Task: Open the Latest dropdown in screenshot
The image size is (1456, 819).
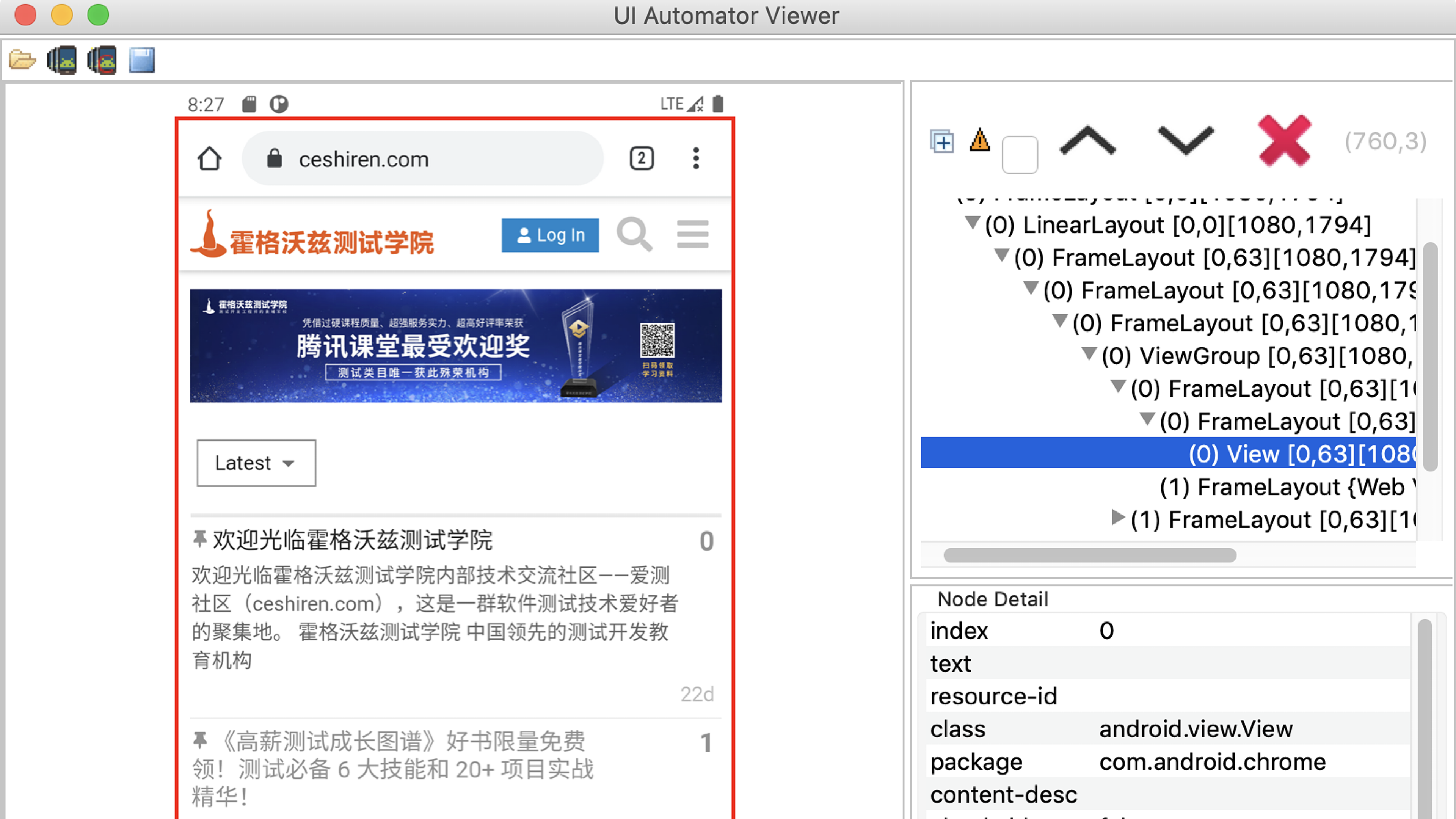Action: pyautogui.click(x=256, y=463)
